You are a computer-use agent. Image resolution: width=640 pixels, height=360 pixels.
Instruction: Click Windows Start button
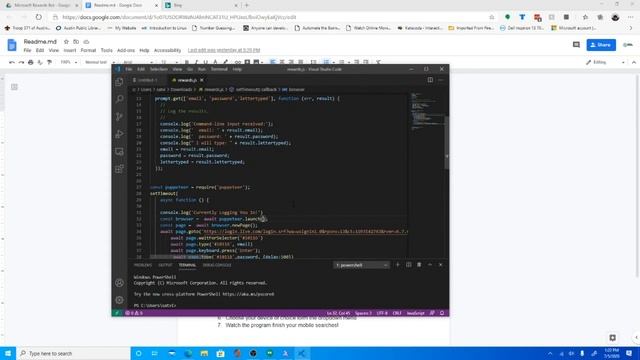8,353
